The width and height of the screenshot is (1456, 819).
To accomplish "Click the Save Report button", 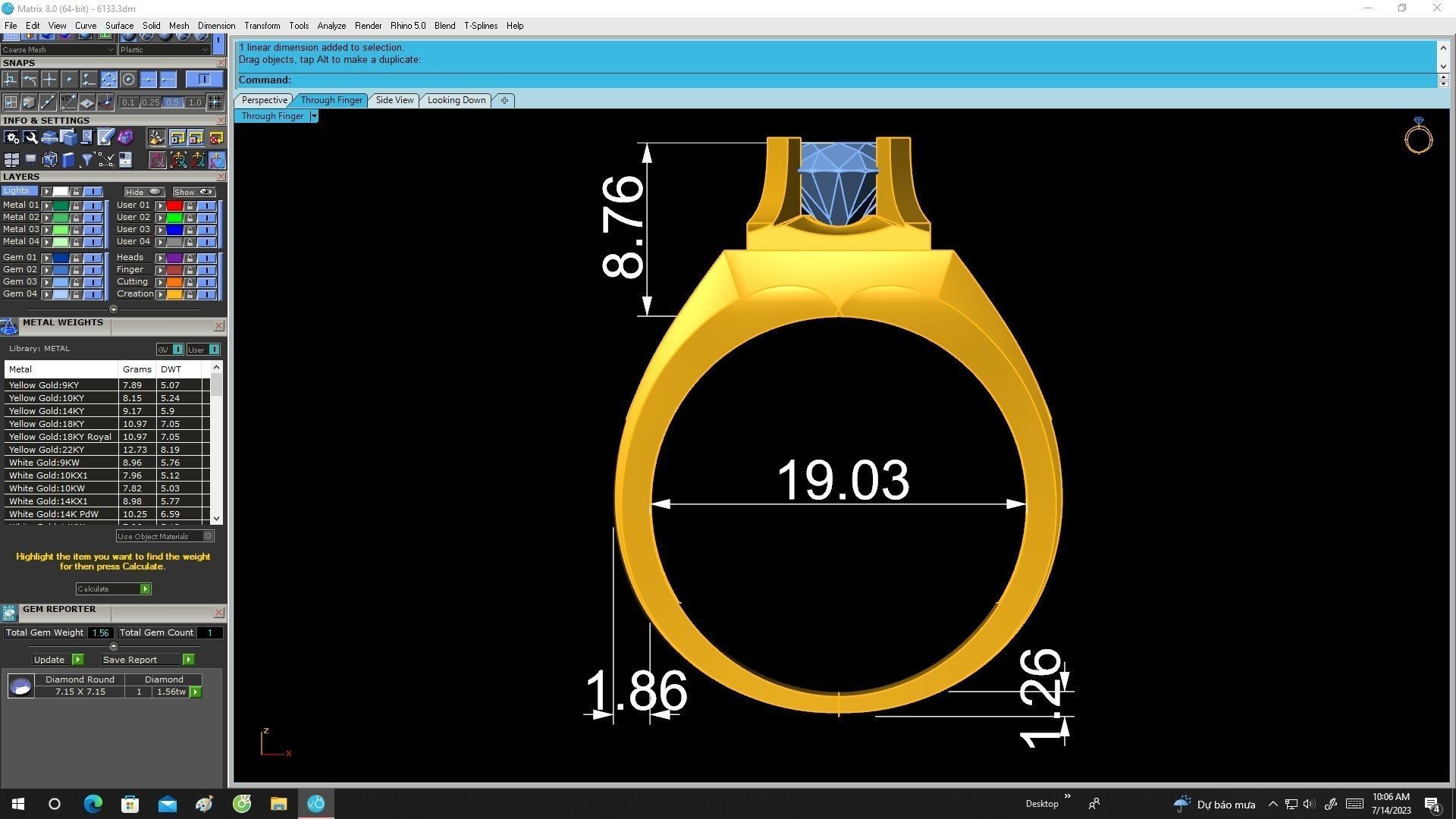I will coord(148,660).
